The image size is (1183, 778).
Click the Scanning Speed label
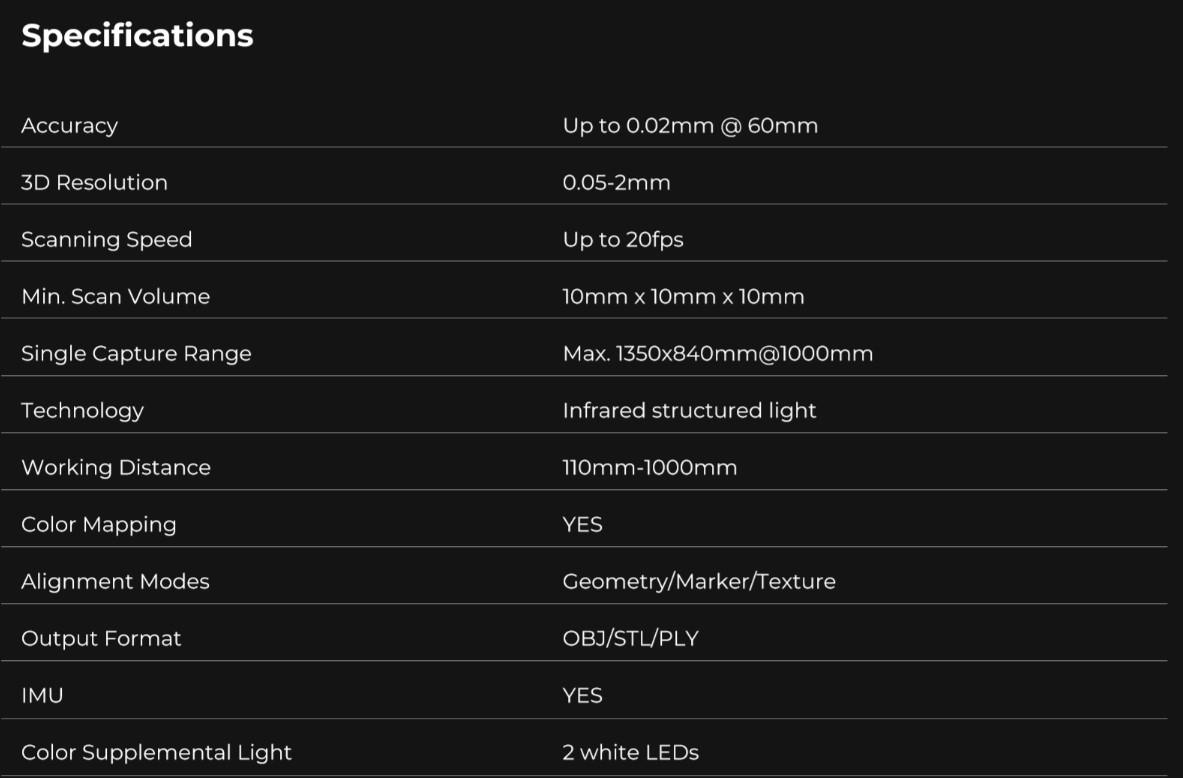pyautogui.click(x=106, y=240)
